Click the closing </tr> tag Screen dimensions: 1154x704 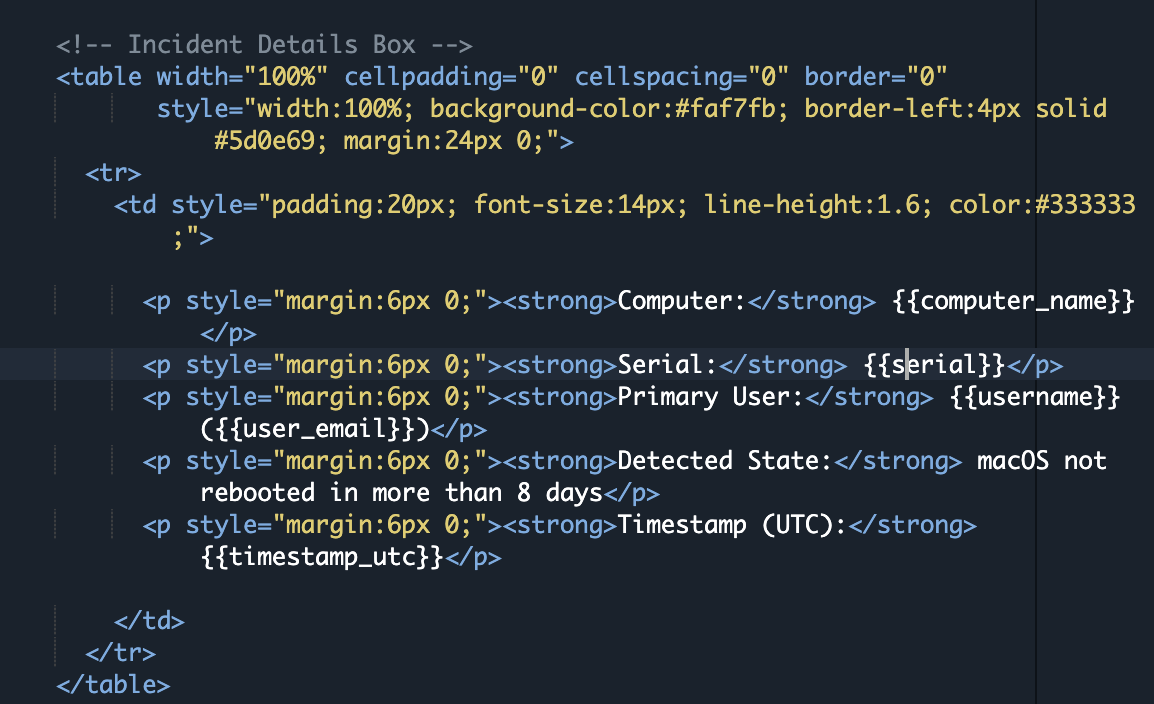click(x=120, y=653)
